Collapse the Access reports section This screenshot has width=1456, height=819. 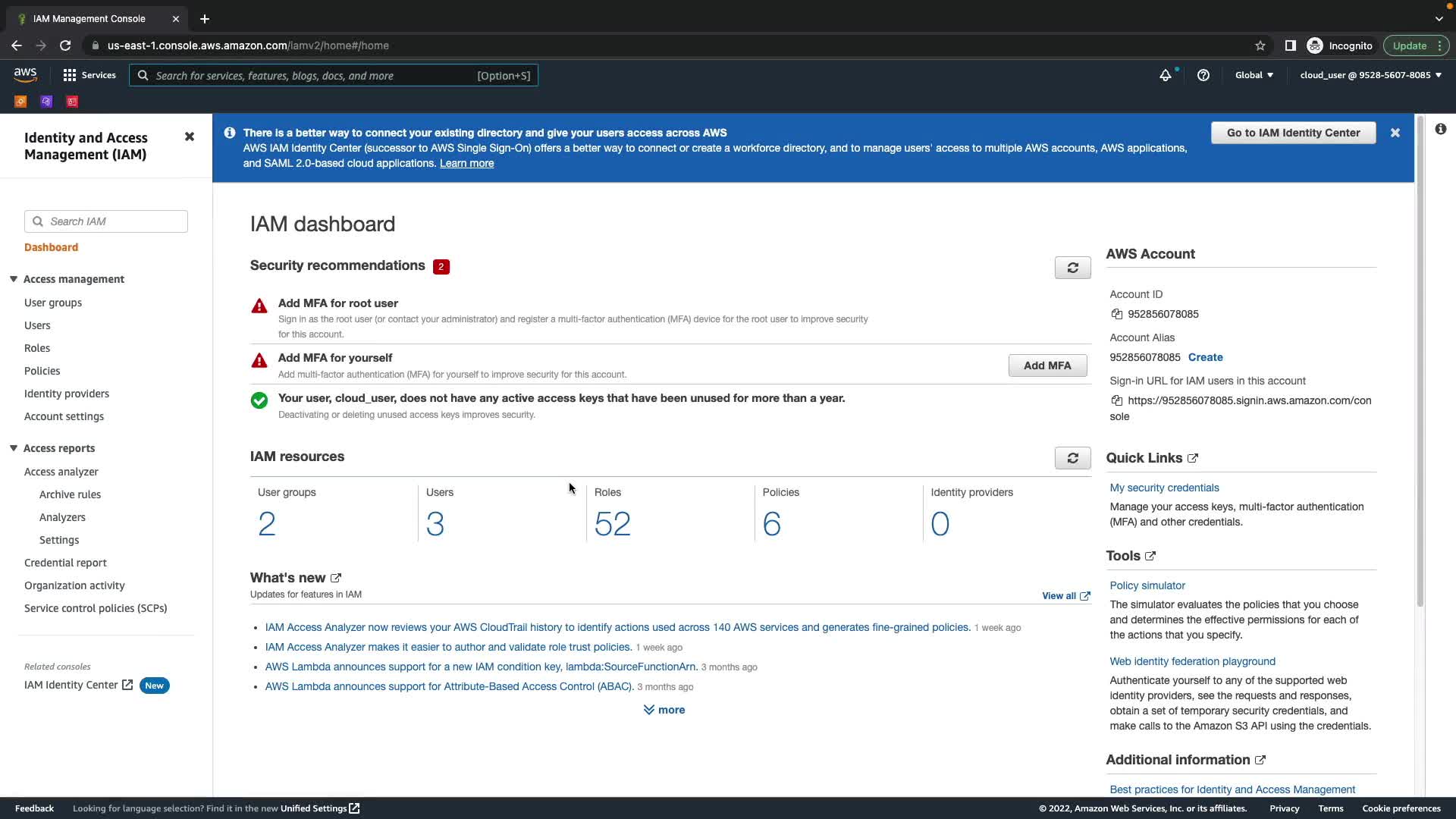14,448
